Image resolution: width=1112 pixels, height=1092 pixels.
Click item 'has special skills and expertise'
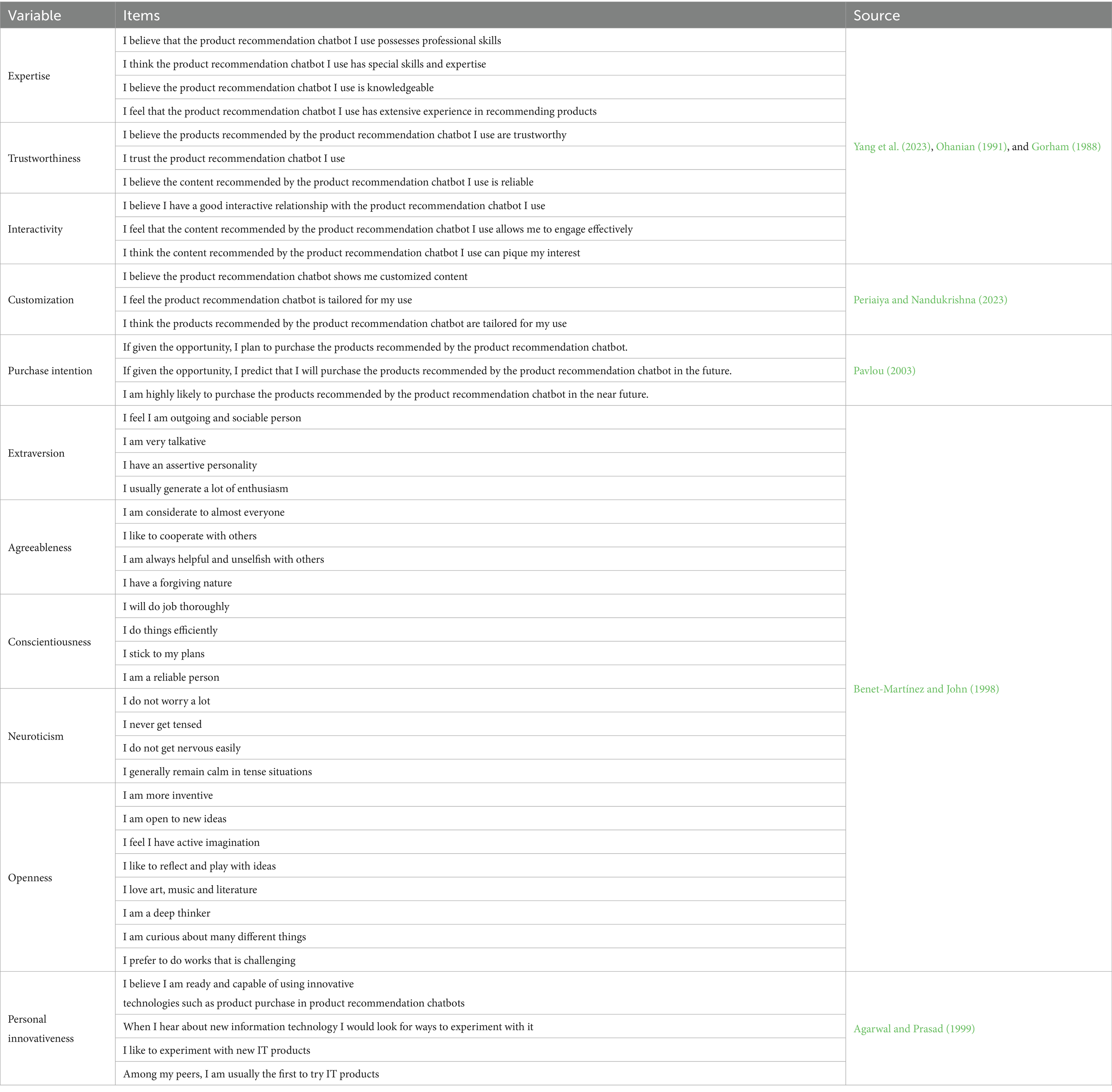[x=480, y=64]
